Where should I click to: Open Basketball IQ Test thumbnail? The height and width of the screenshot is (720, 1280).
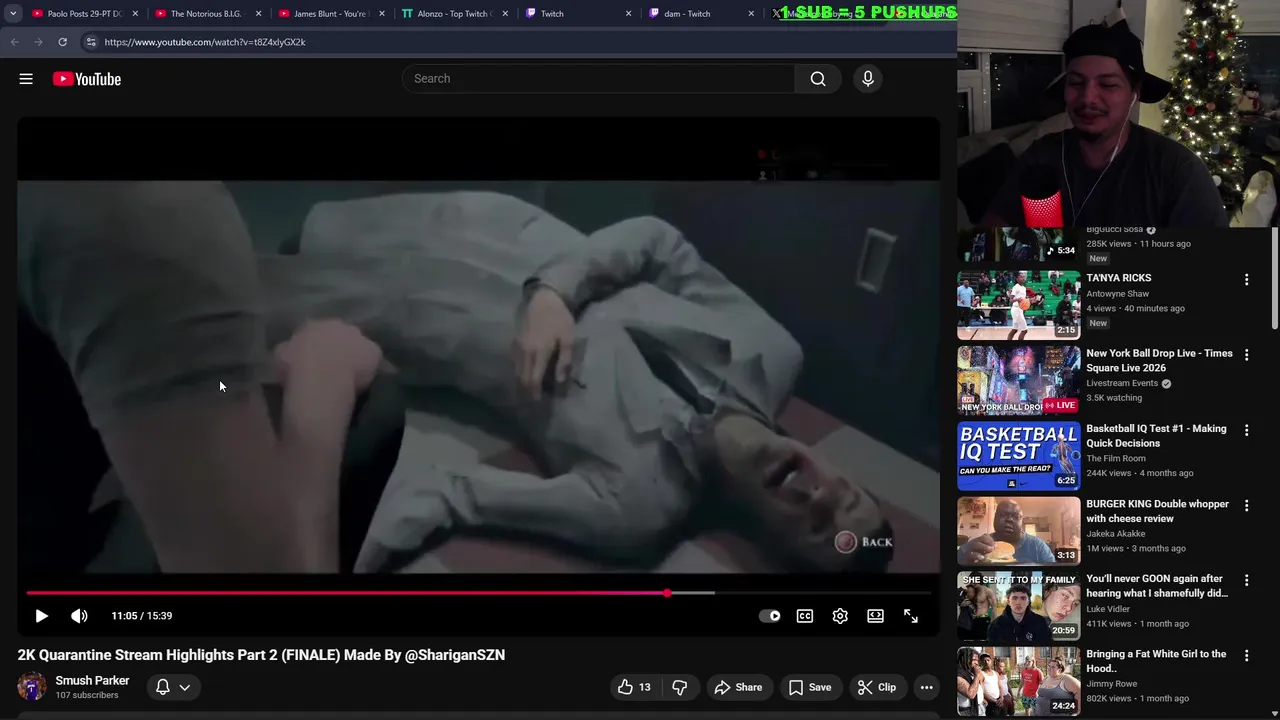[1018, 456]
